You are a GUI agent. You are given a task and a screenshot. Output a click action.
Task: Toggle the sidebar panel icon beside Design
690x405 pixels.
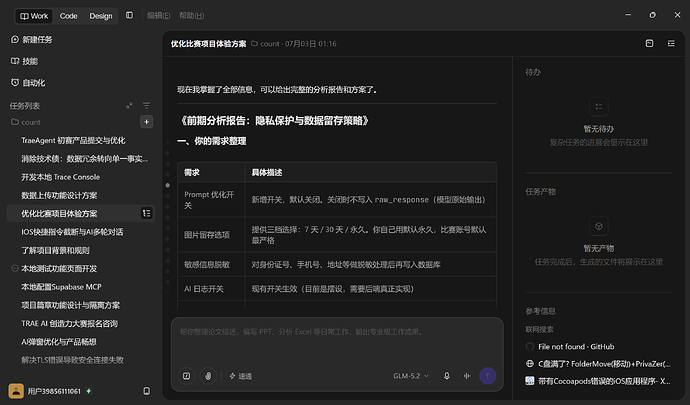(129, 15)
